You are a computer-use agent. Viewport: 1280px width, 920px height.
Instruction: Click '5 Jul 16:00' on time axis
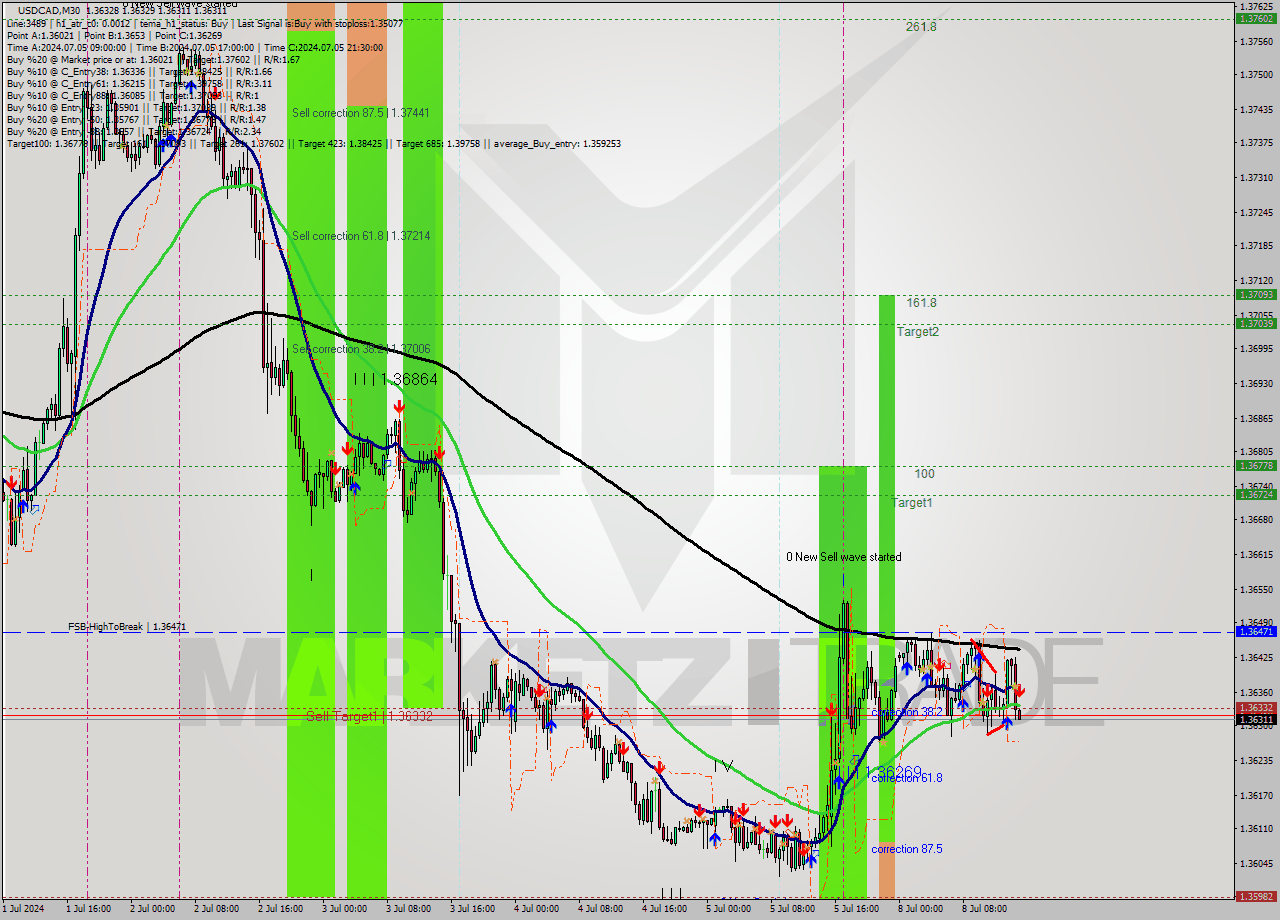(857, 909)
